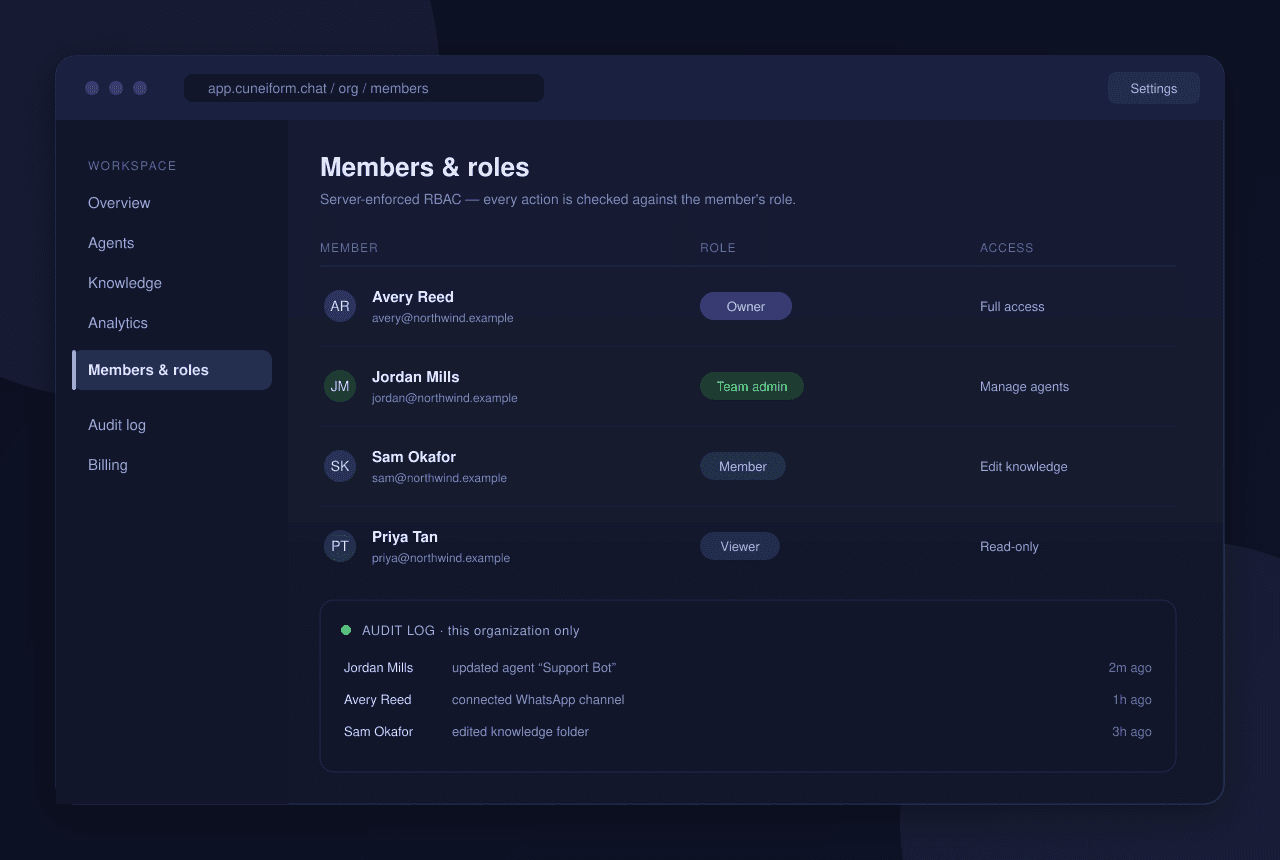Select Members & roles in the sidebar
The width and height of the screenshot is (1280, 860).
[x=172, y=370]
